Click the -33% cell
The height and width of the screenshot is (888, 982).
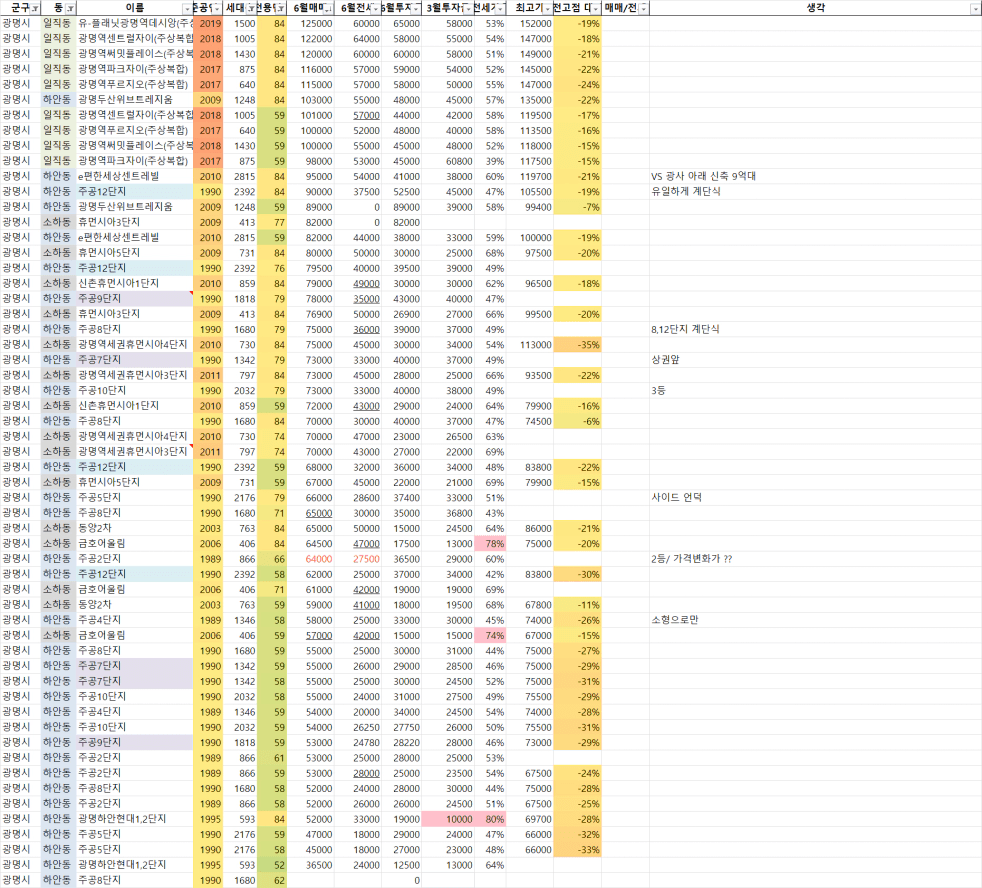[x=577, y=850]
